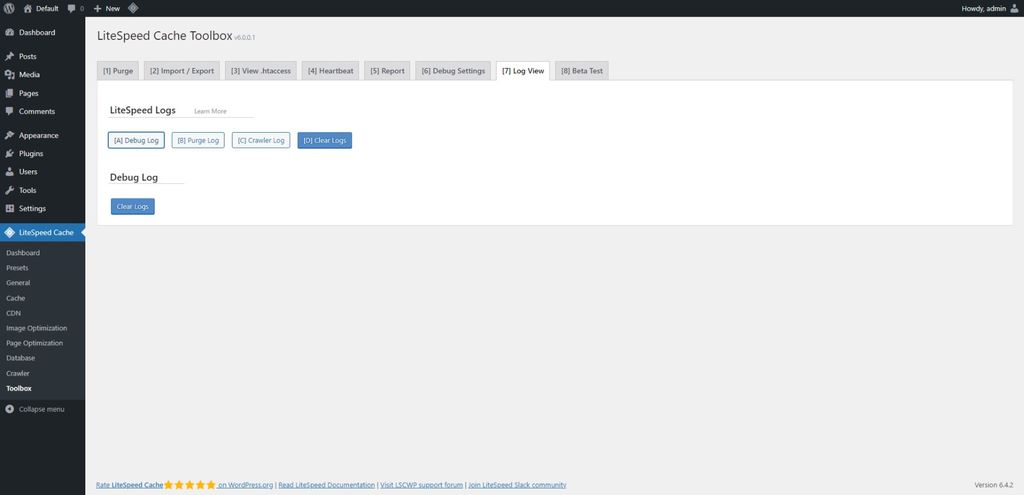Click the admin user avatar icon

coord(1014,8)
